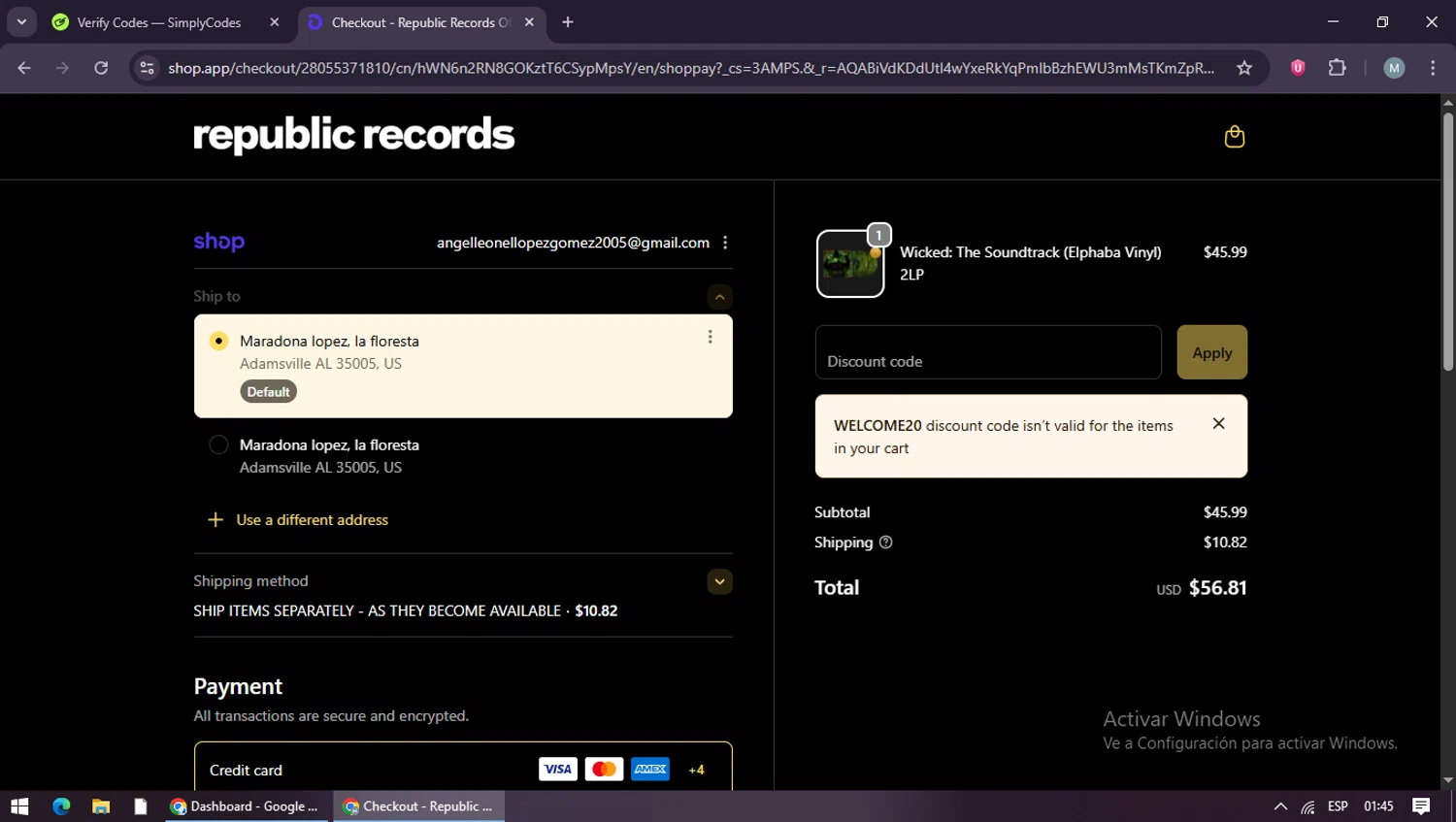Apply the discount code
This screenshot has width=1456, height=822.
1211,352
